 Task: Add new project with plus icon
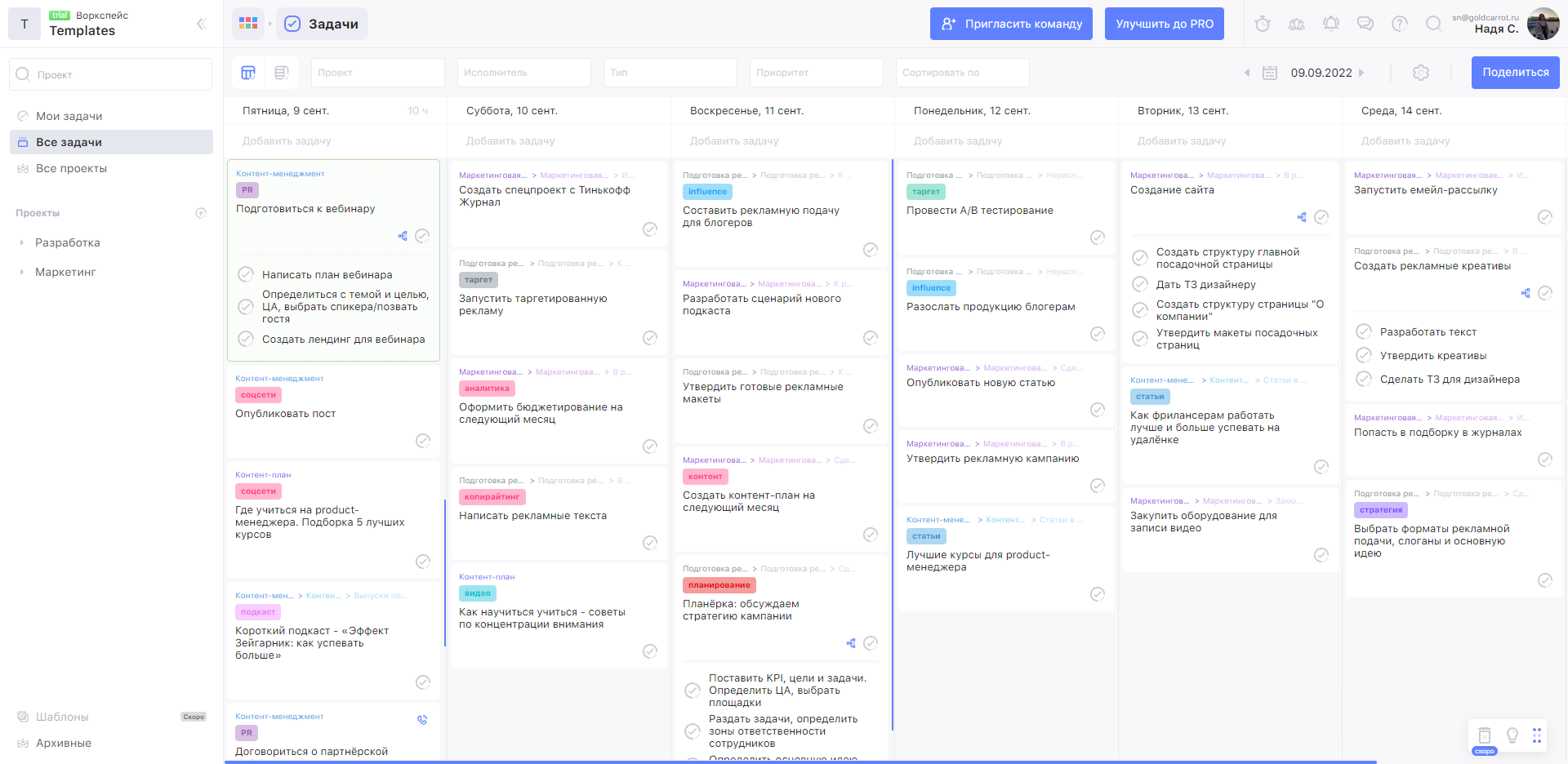201,213
